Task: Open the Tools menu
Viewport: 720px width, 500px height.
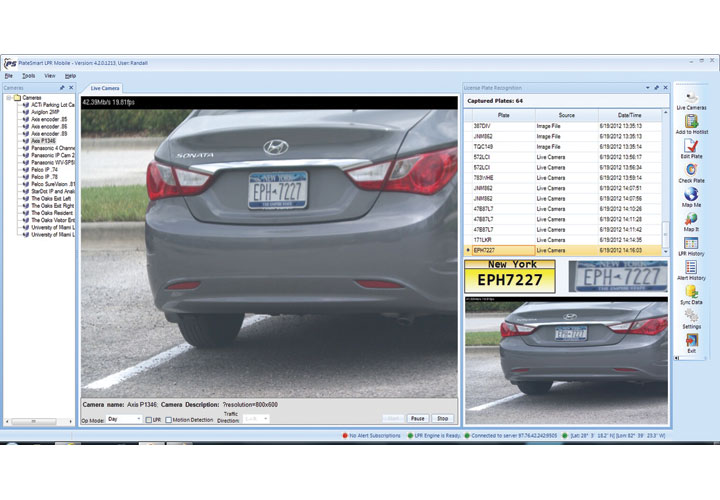Action: pos(29,76)
